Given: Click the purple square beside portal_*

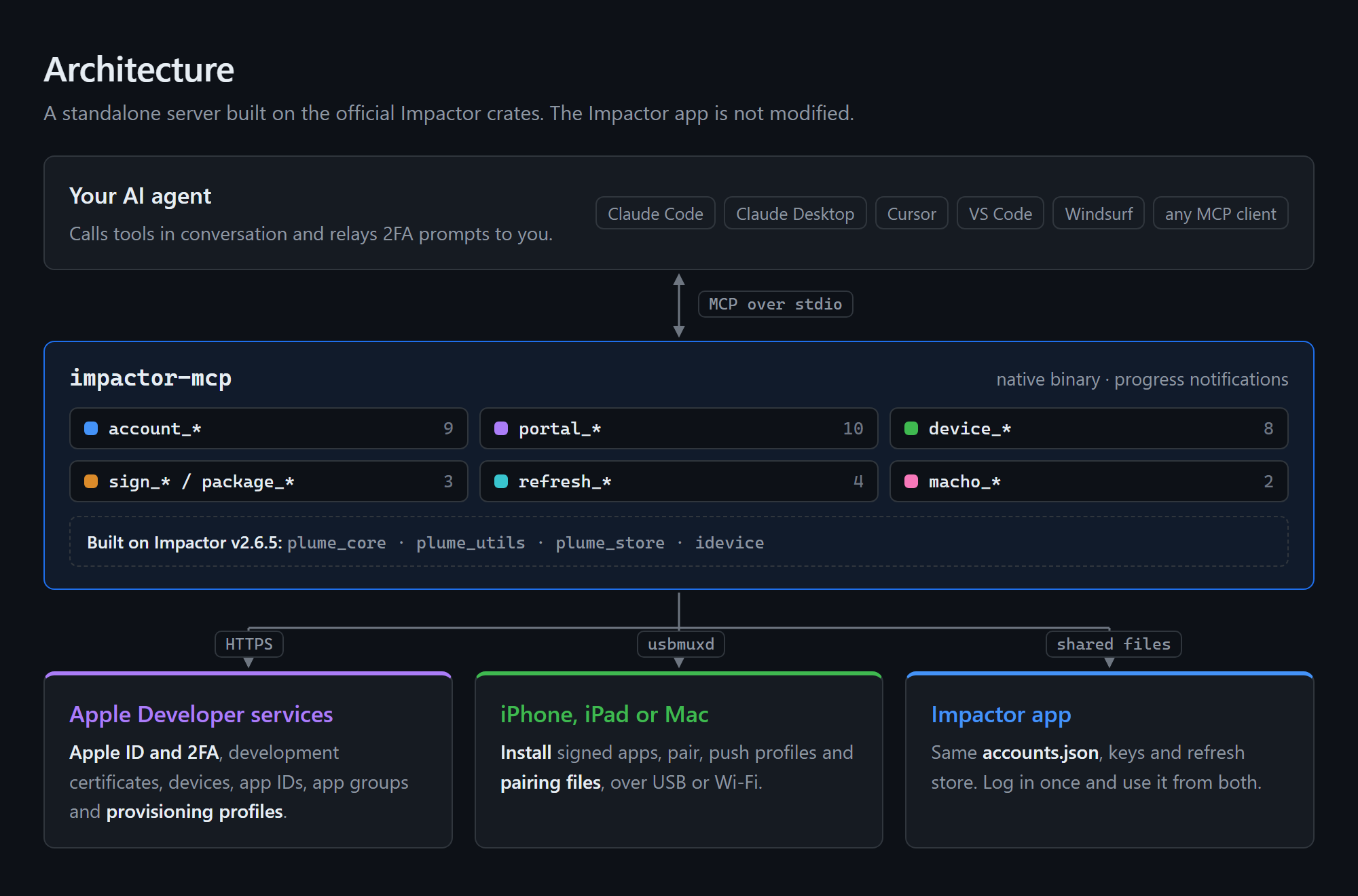Looking at the screenshot, I should (501, 428).
